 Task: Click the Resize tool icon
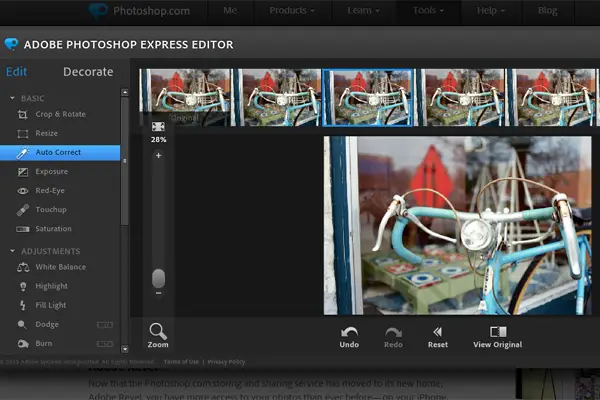[x=23, y=134]
